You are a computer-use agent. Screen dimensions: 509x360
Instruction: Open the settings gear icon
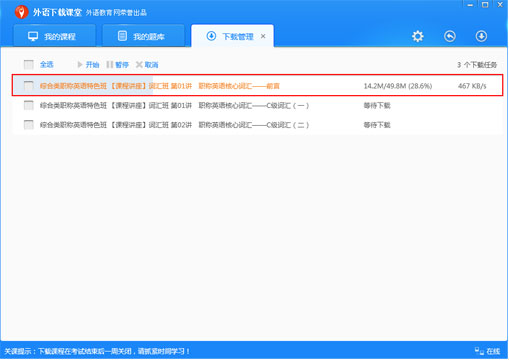418,36
